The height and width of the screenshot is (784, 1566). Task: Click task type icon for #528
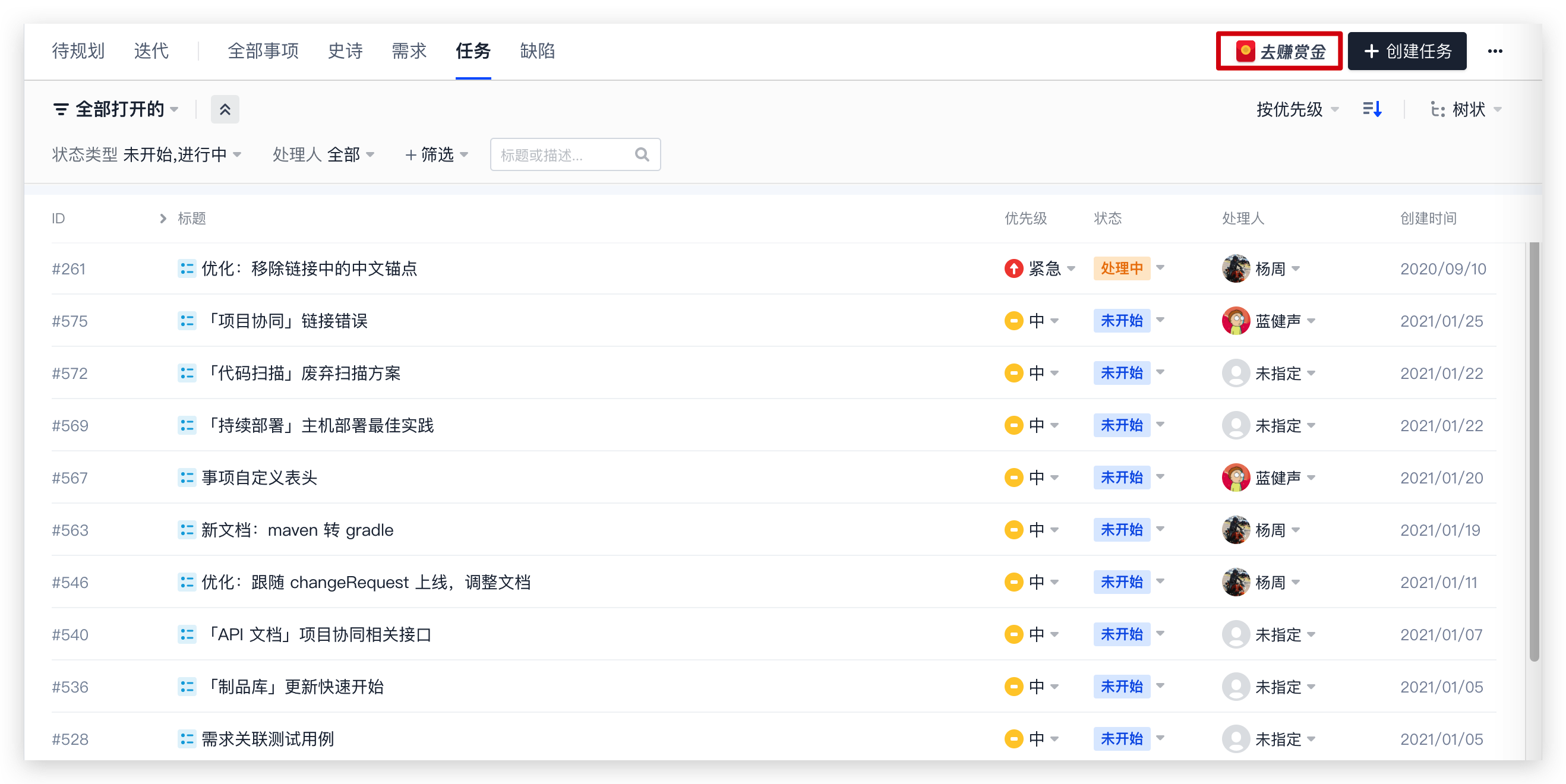click(x=187, y=739)
